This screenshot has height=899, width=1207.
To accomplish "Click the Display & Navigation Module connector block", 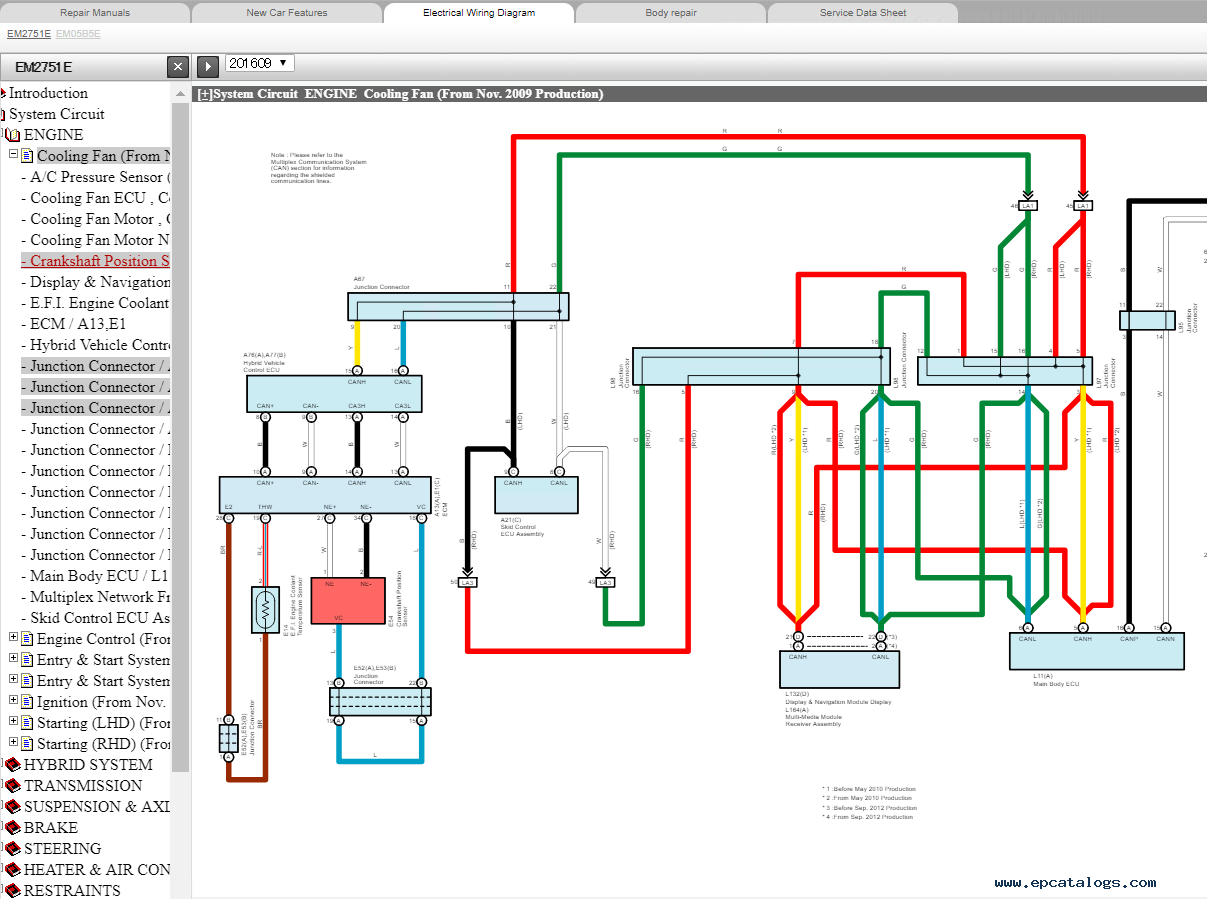I will [x=839, y=669].
